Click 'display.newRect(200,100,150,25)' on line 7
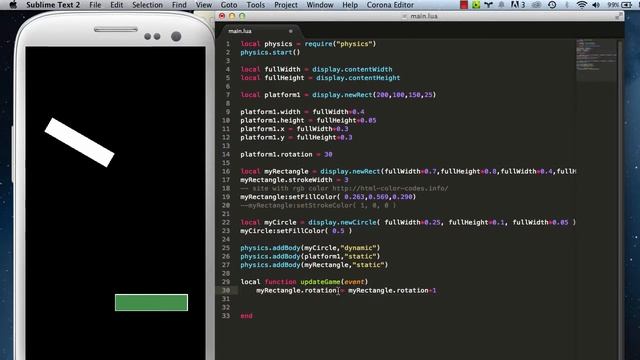The width and height of the screenshot is (640, 360). point(374,95)
